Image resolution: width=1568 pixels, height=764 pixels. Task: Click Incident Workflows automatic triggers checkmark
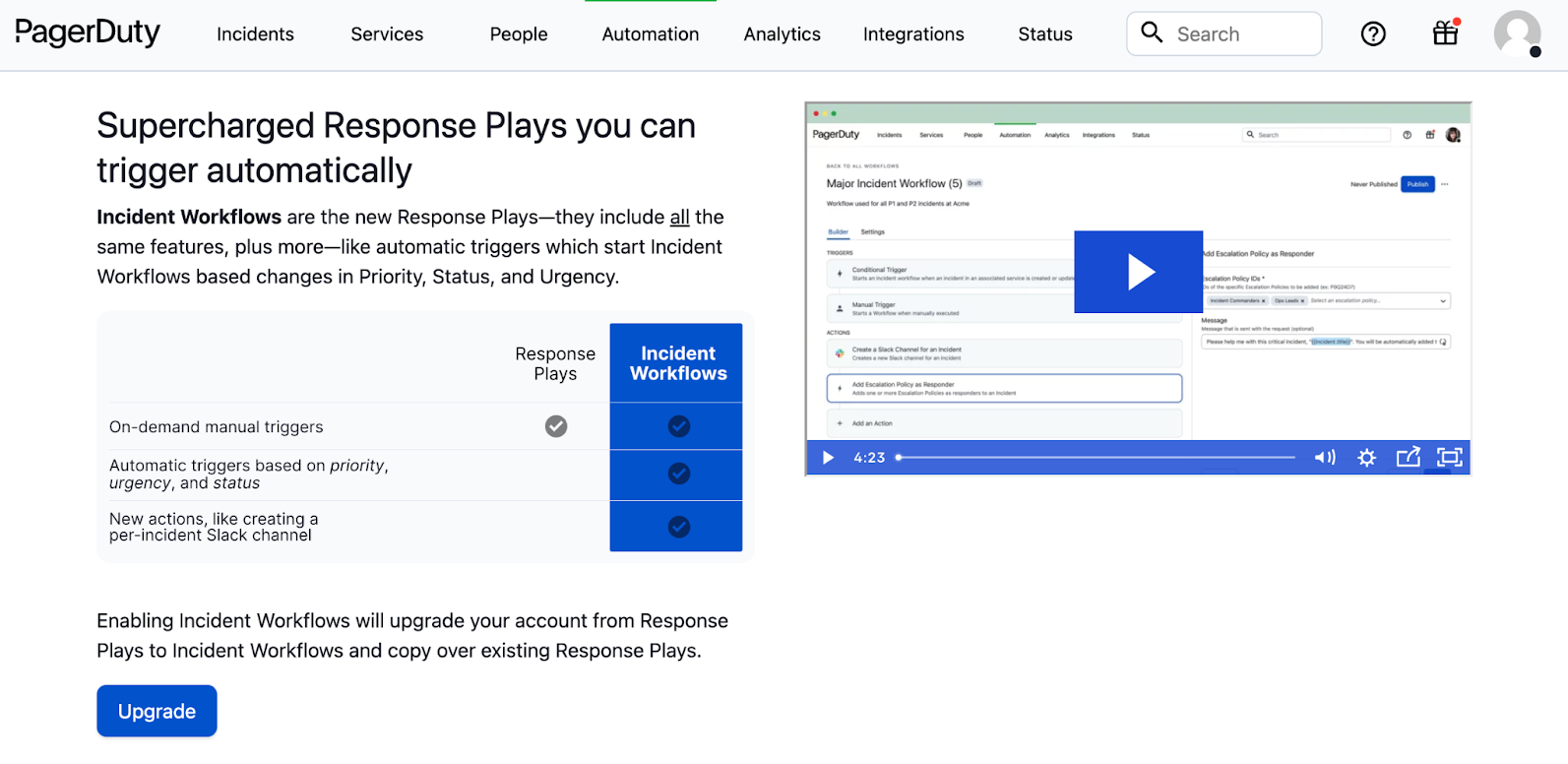[678, 474]
